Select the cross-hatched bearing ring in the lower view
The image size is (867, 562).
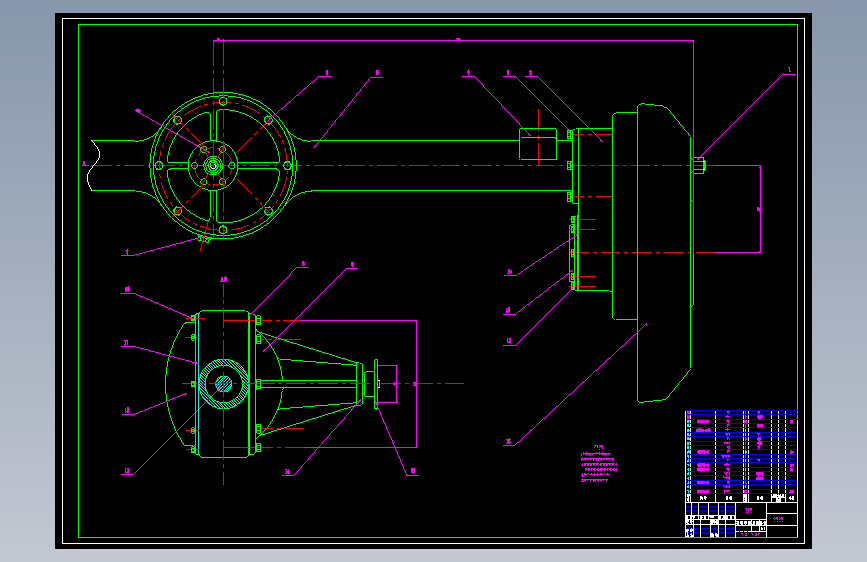[223, 383]
